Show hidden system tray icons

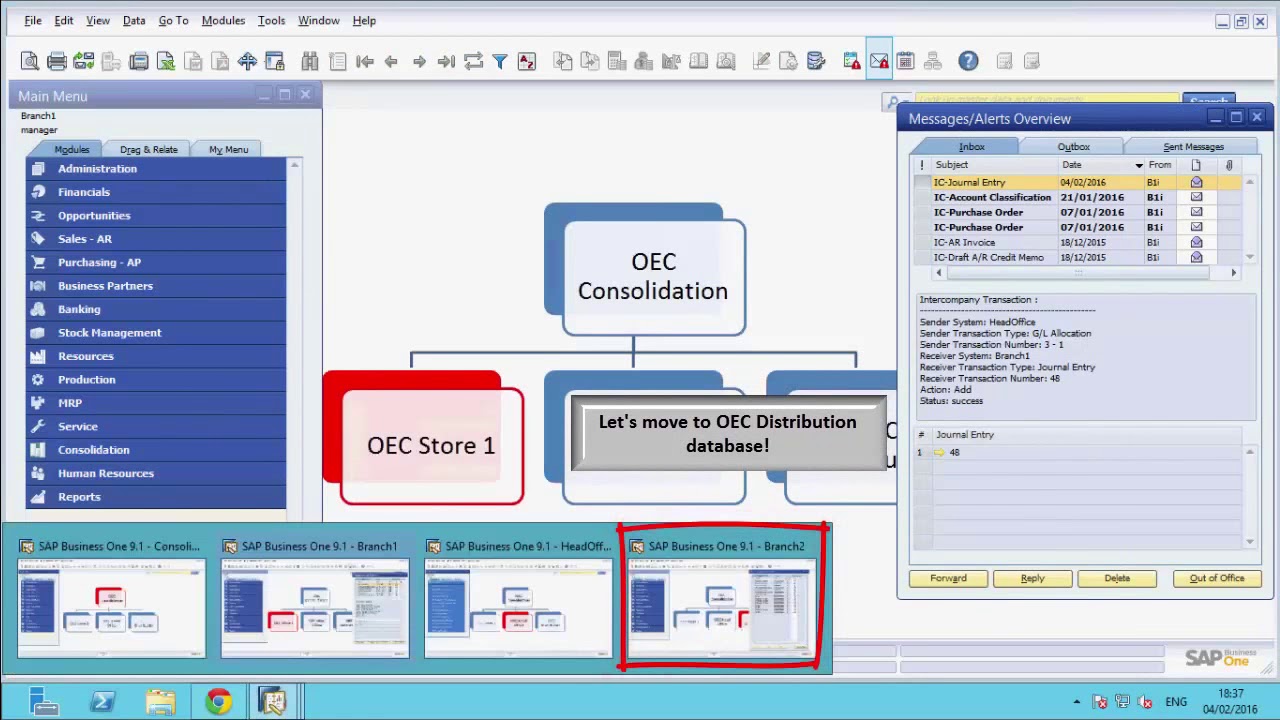(x=1076, y=702)
